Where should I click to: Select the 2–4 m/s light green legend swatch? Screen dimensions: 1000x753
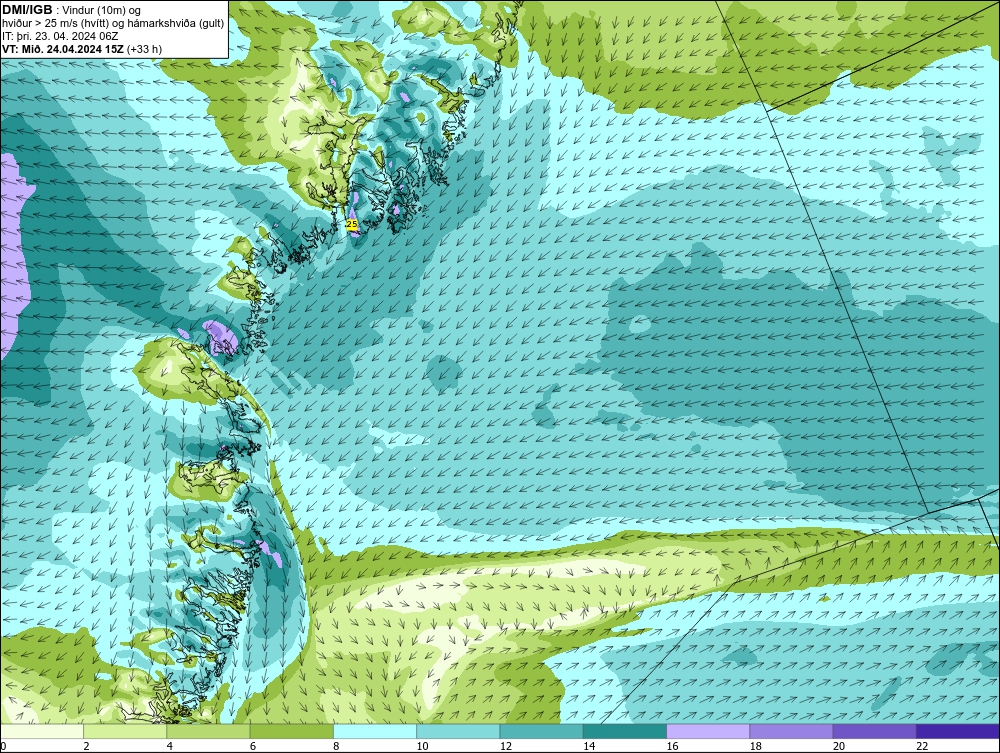click(x=125, y=731)
